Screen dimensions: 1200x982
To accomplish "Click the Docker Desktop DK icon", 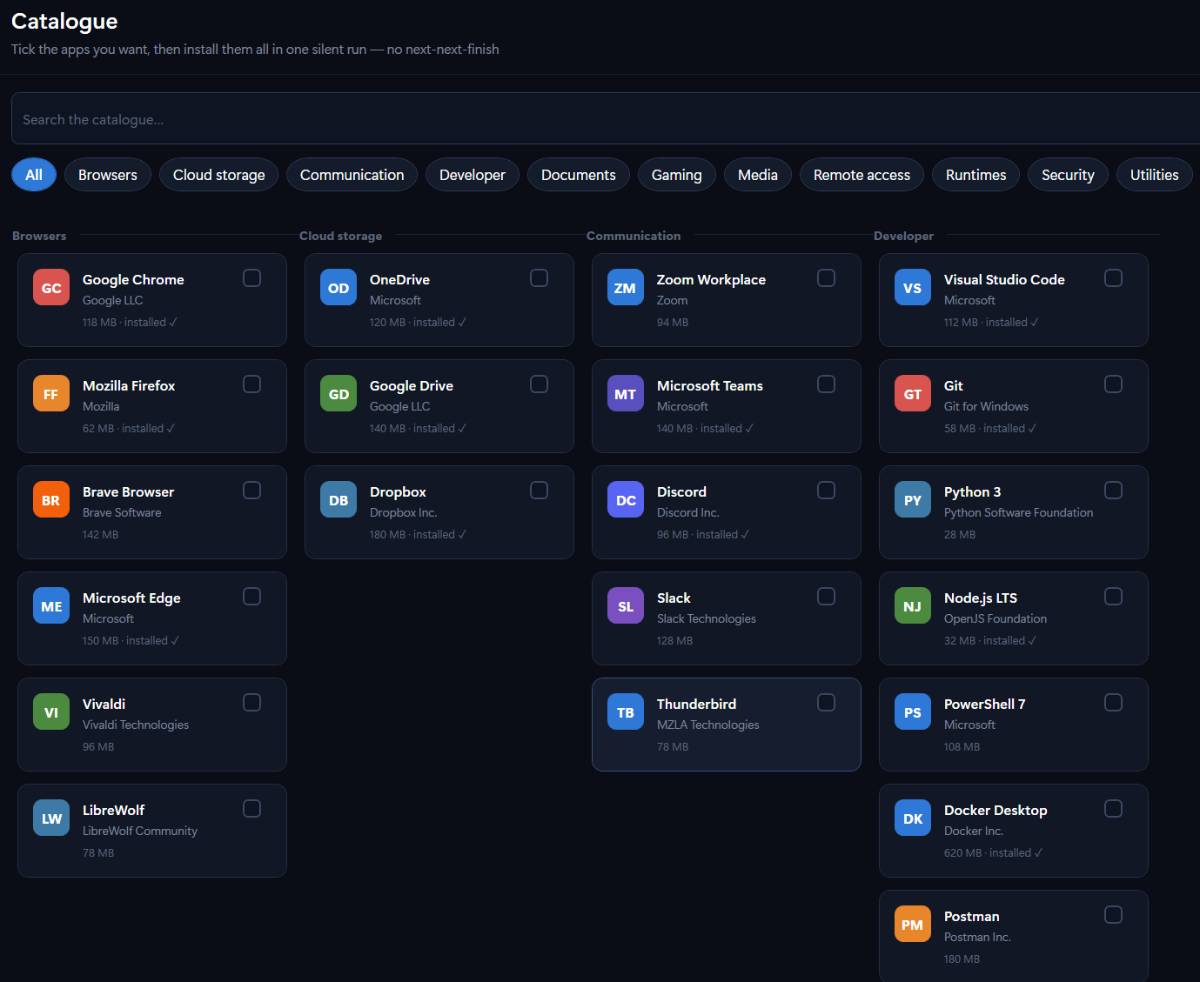I will tap(912, 818).
